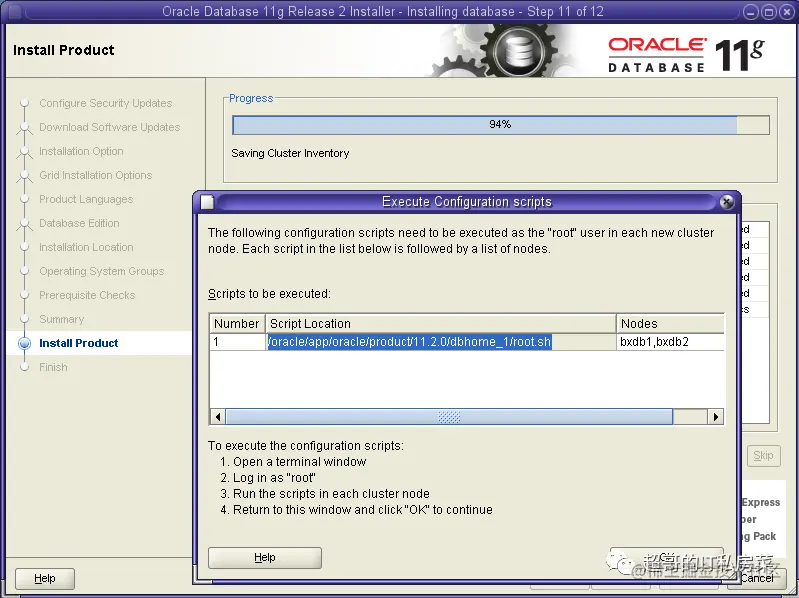
Task: Click the left arrow of script list scrollbar
Action: [218, 417]
